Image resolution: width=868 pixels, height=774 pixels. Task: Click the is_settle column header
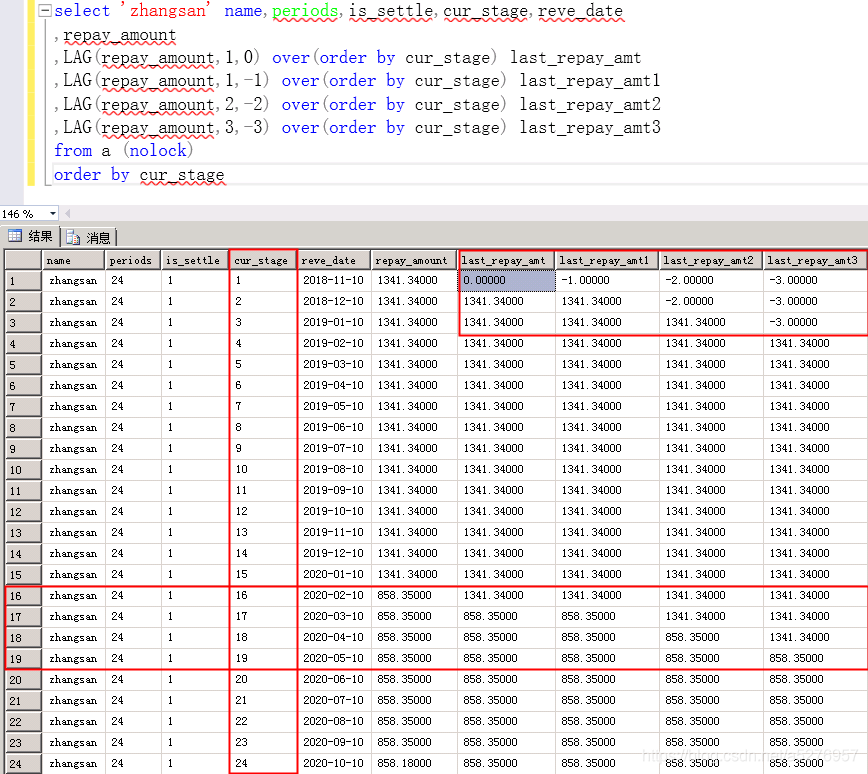point(194,259)
